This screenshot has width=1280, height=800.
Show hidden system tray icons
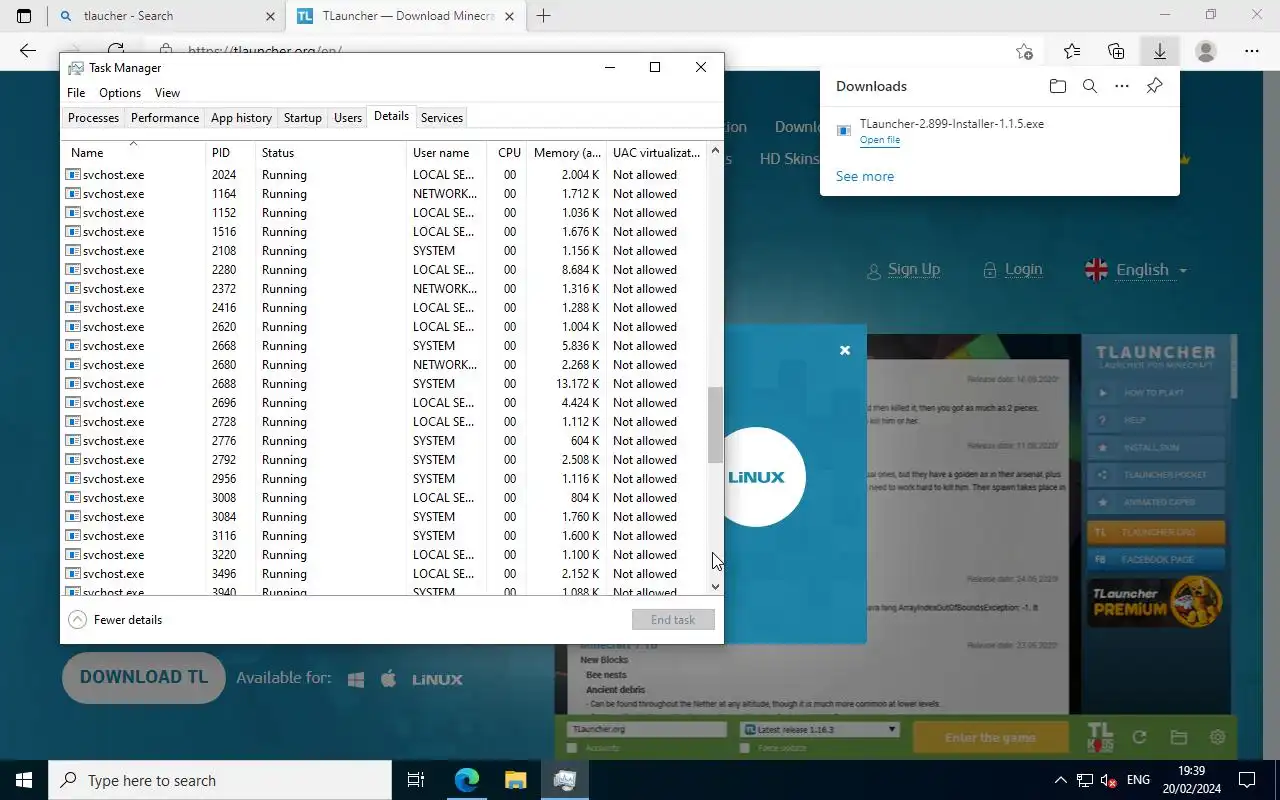coord(1060,780)
